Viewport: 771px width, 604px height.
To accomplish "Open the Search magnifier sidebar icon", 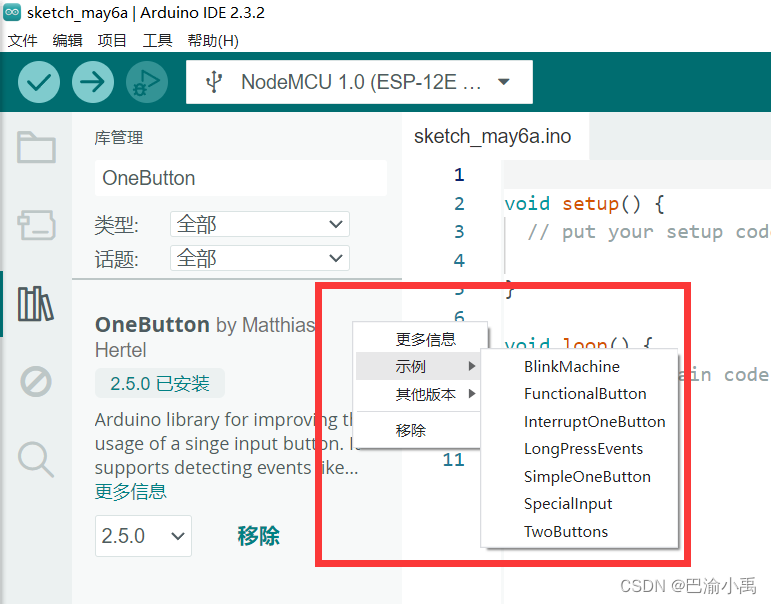I will (36, 460).
